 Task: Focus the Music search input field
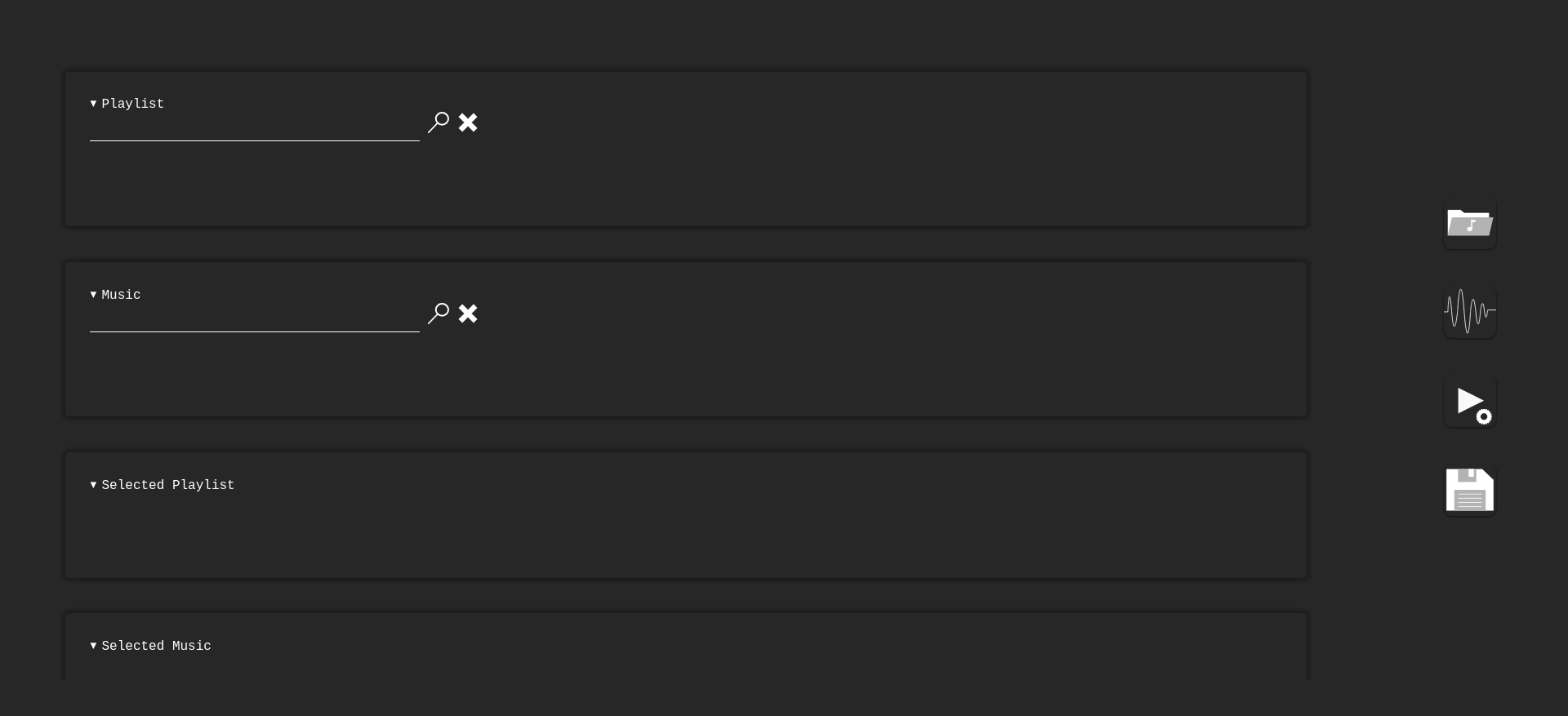255,318
